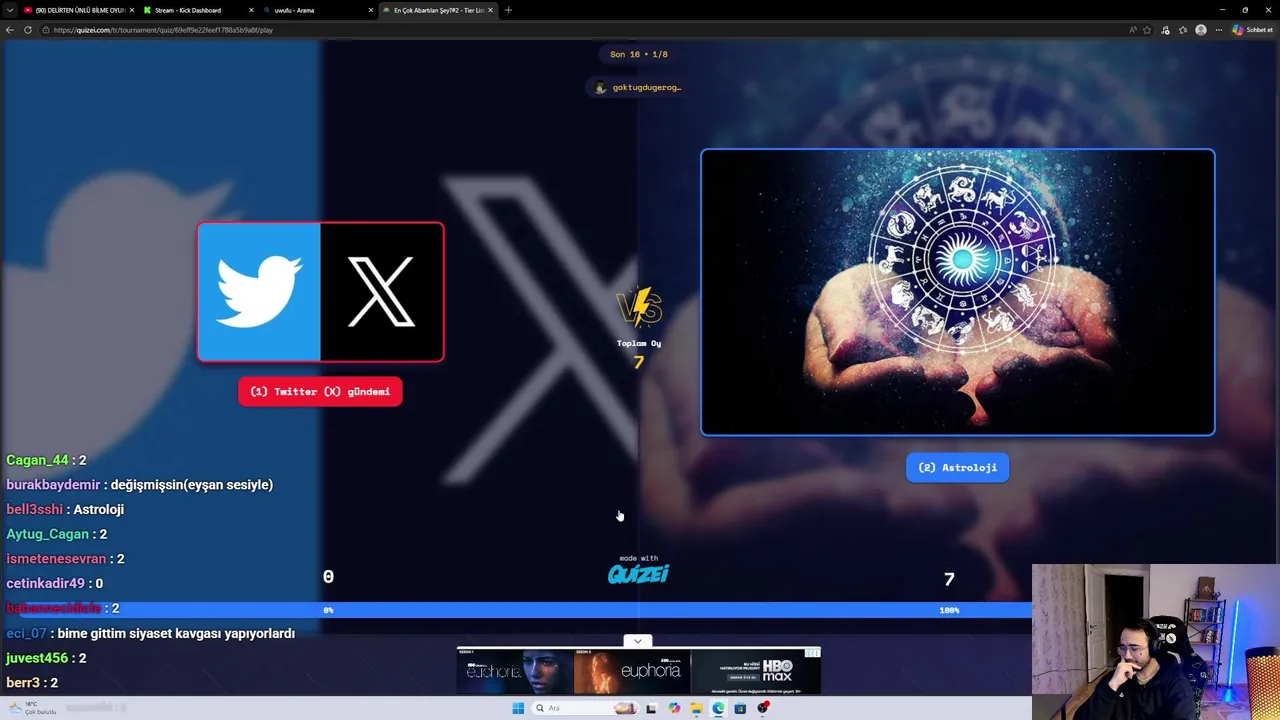The height and width of the screenshot is (720, 1280).
Task: Open the HBO Max ad panel
Action: 755,672
